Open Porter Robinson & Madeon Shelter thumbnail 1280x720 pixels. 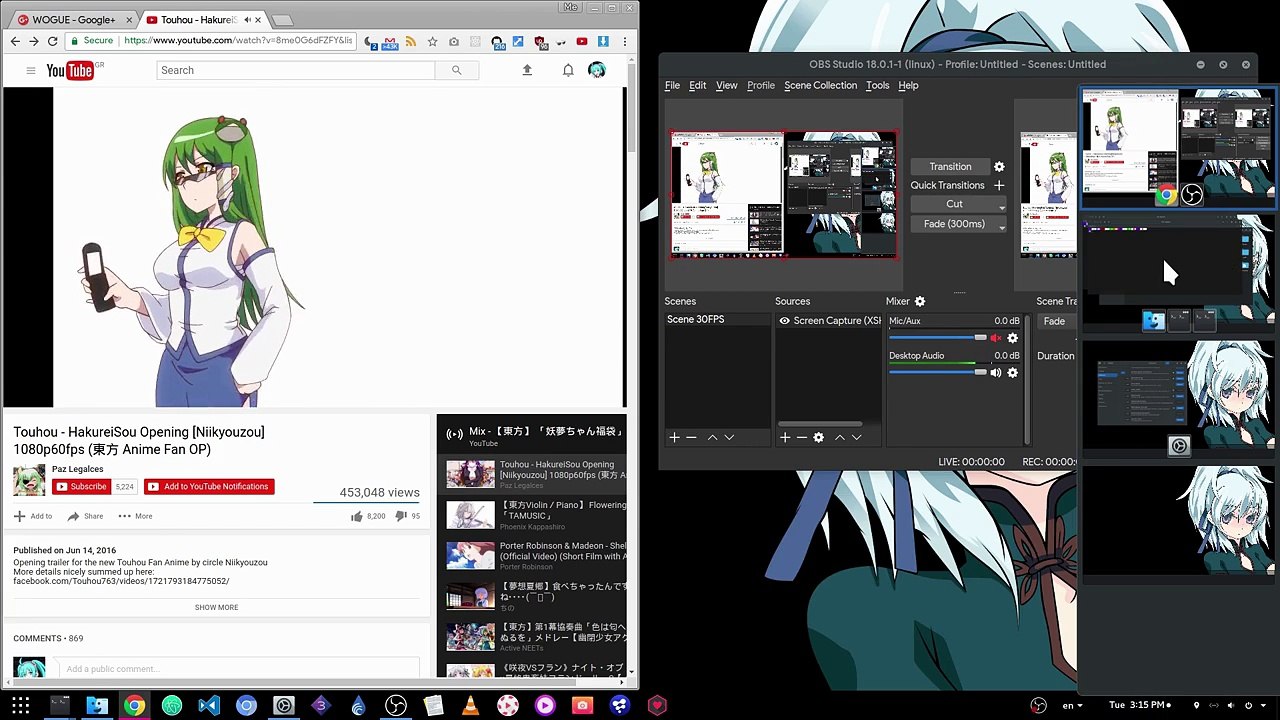(470, 555)
